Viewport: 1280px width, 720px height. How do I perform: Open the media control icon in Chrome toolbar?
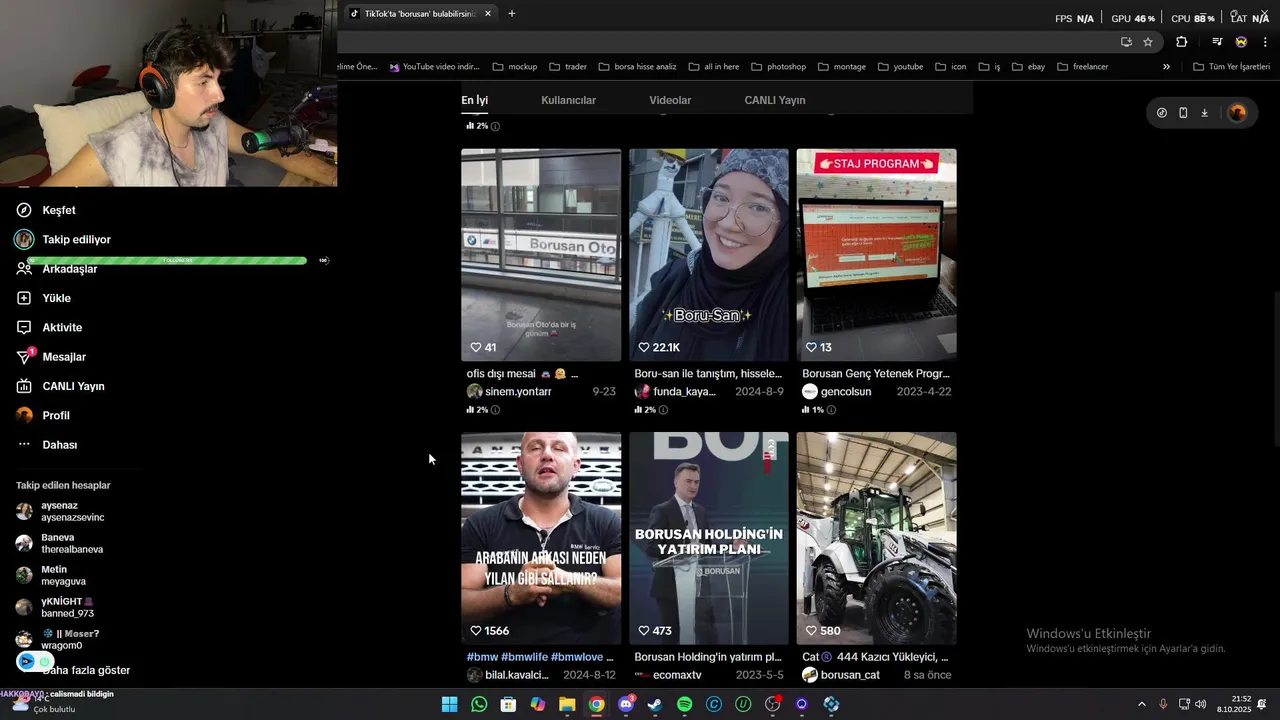(1217, 42)
